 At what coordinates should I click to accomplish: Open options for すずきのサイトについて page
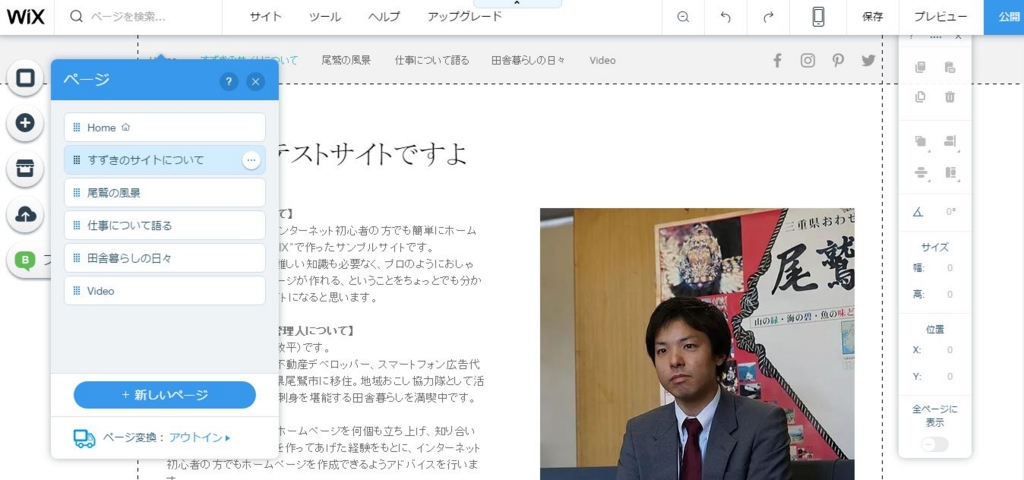click(251, 160)
